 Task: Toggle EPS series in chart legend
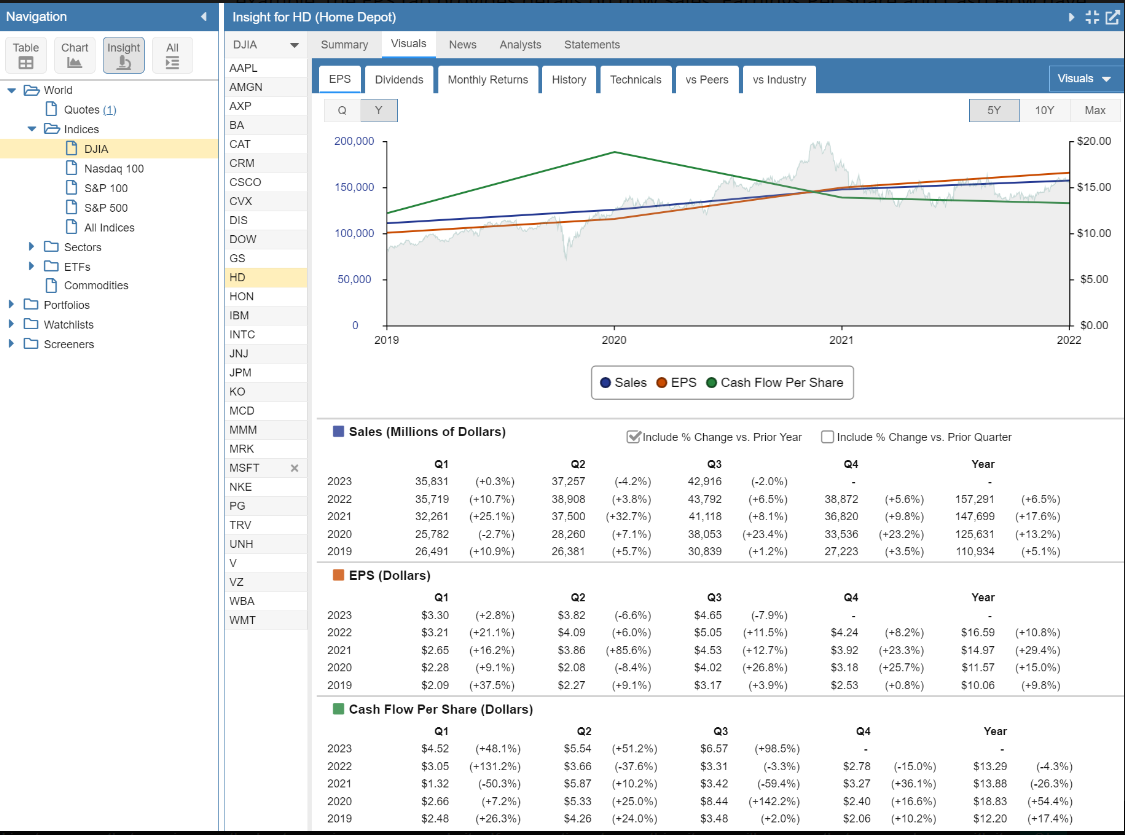tap(676, 382)
